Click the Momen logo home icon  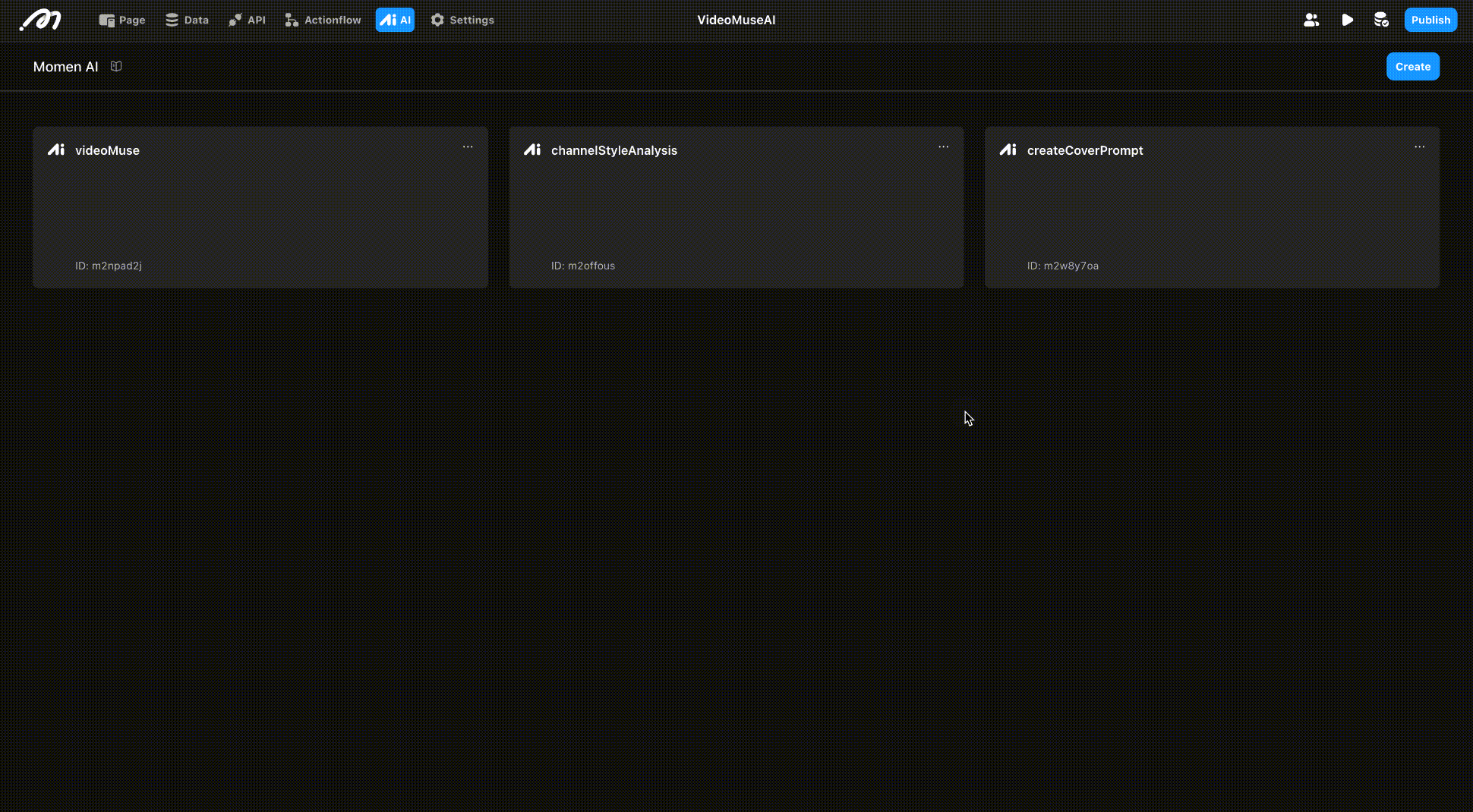point(40,20)
